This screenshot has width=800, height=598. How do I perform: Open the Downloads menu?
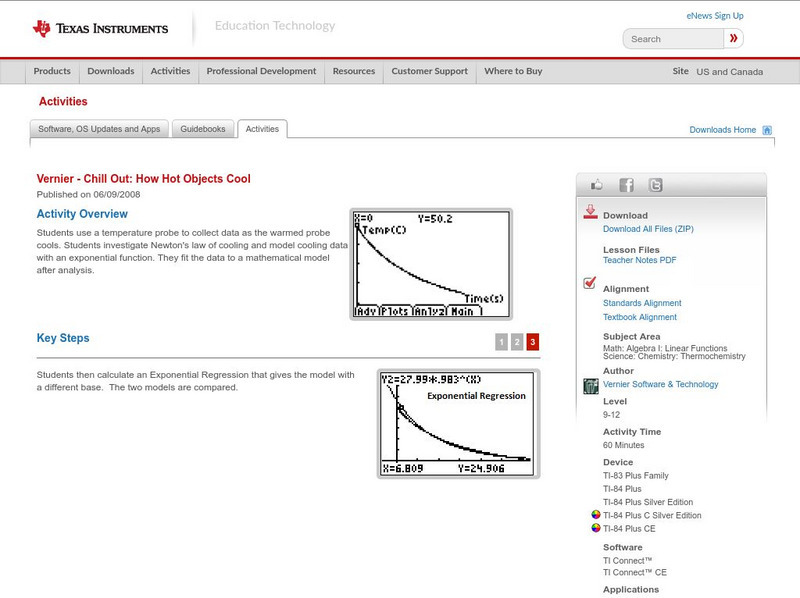111,71
